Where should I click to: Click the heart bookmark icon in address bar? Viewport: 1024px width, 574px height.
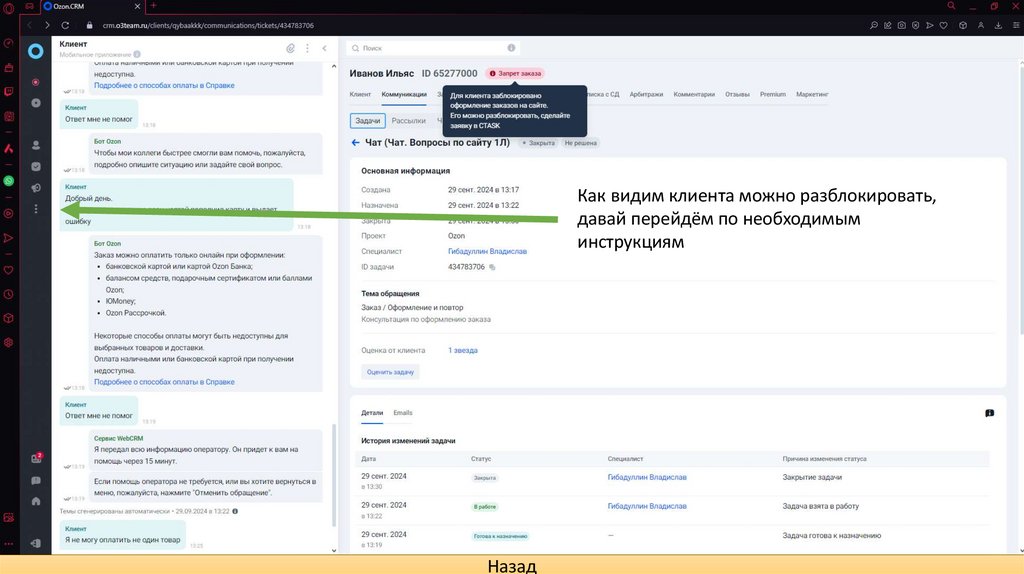pyautogui.click(x=944, y=25)
